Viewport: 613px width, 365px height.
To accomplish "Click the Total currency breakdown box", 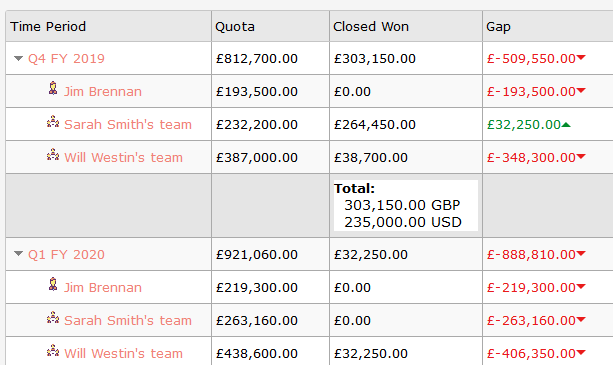I will coord(406,206).
